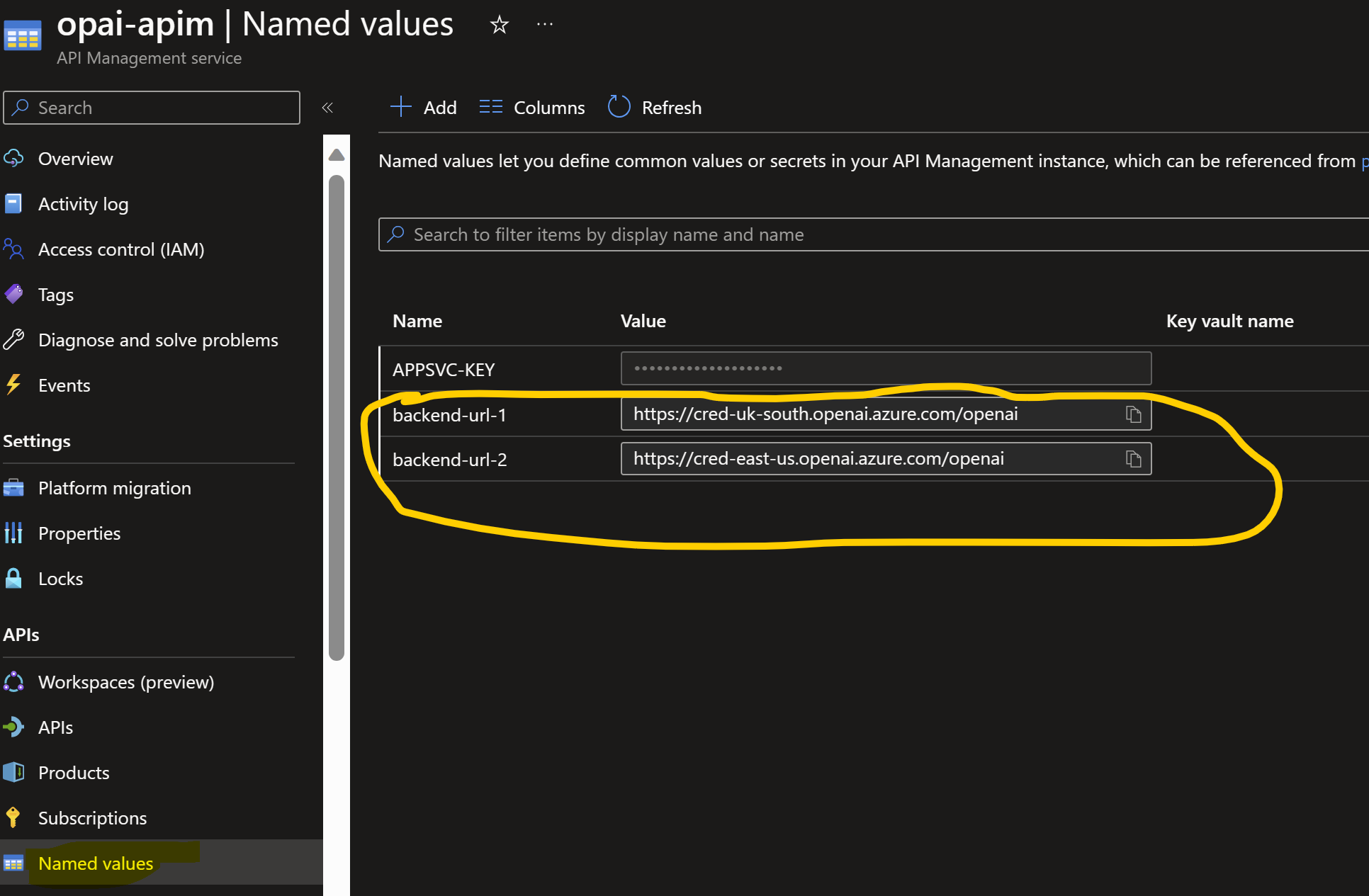Open the Activity log icon in sidebar
Viewport: 1369px width, 896px height.
(x=13, y=203)
